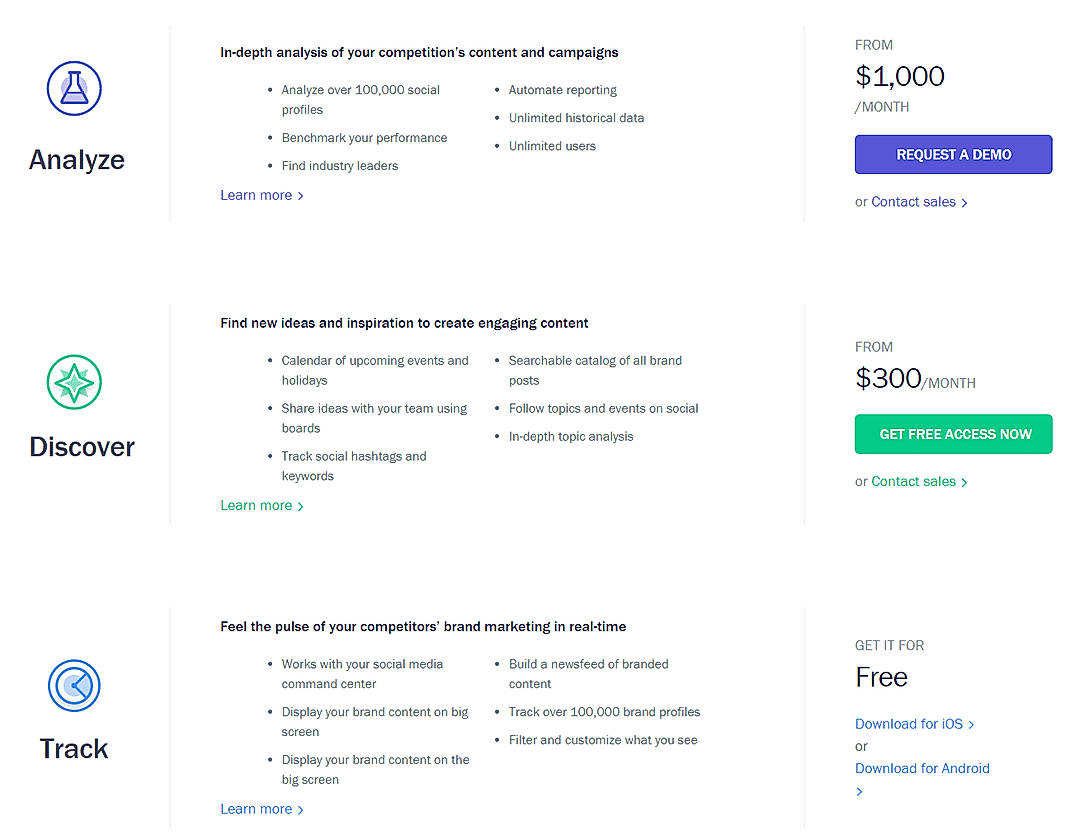Click the Track product heading
The height and width of the screenshot is (836, 1070).
(74, 749)
